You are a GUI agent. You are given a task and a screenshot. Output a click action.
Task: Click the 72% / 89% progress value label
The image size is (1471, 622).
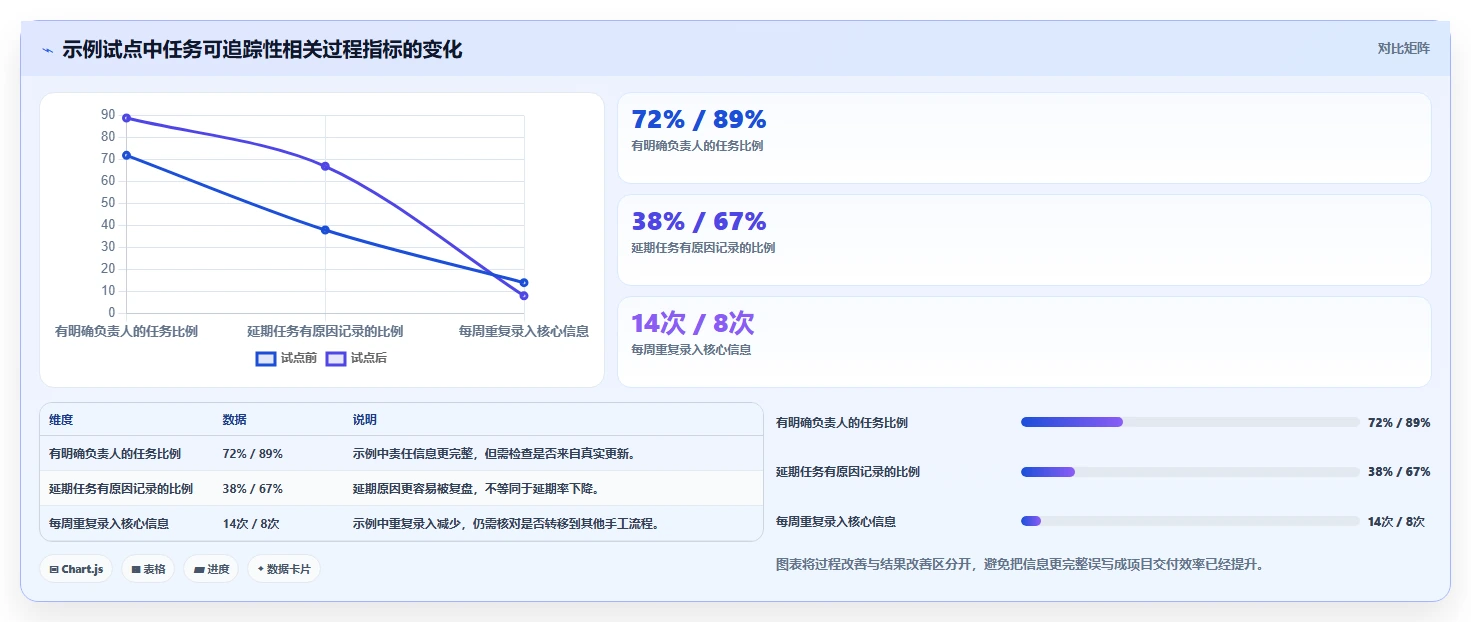pyautogui.click(x=1399, y=423)
